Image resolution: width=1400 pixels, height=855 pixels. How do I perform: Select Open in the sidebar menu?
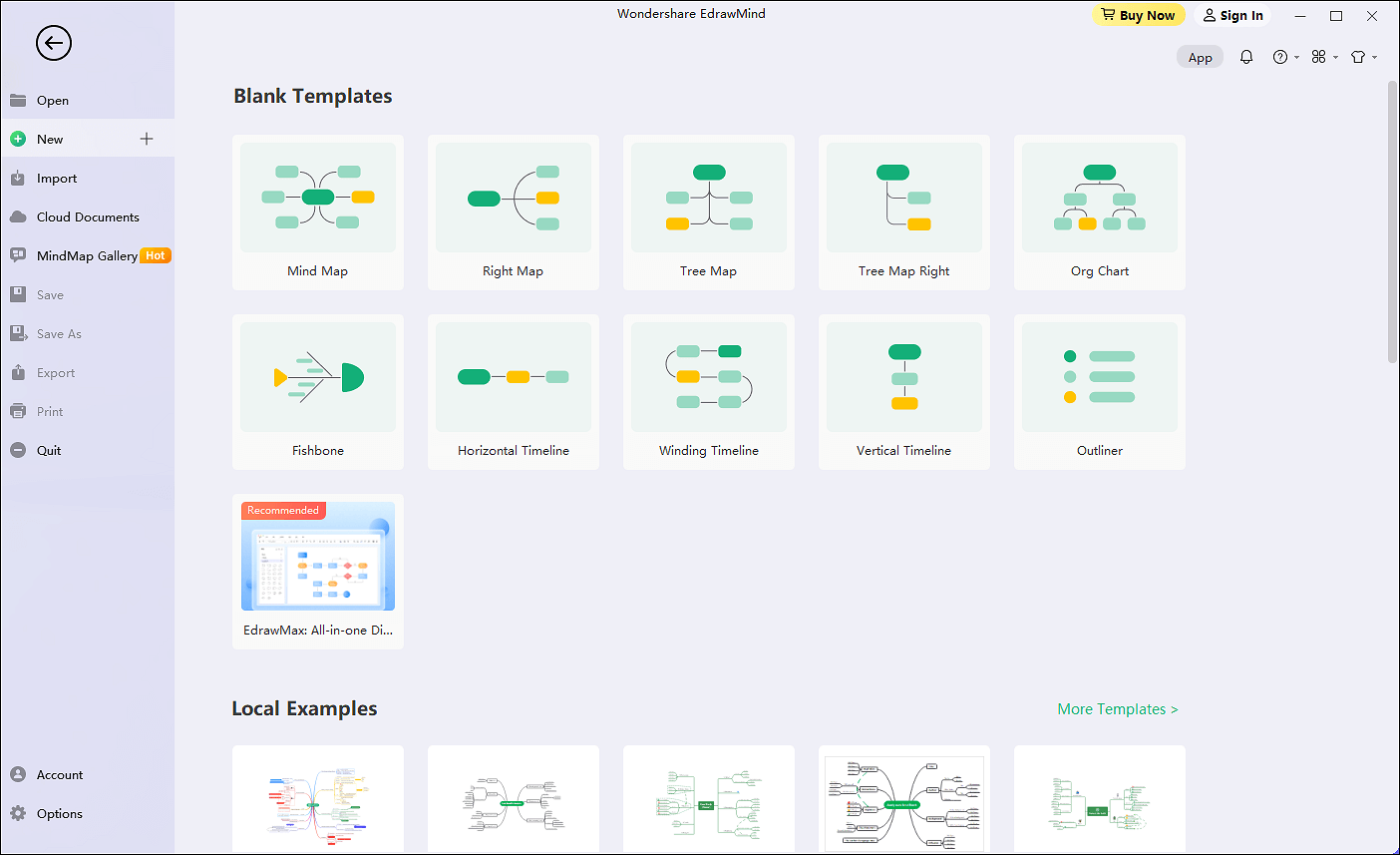tap(88, 100)
